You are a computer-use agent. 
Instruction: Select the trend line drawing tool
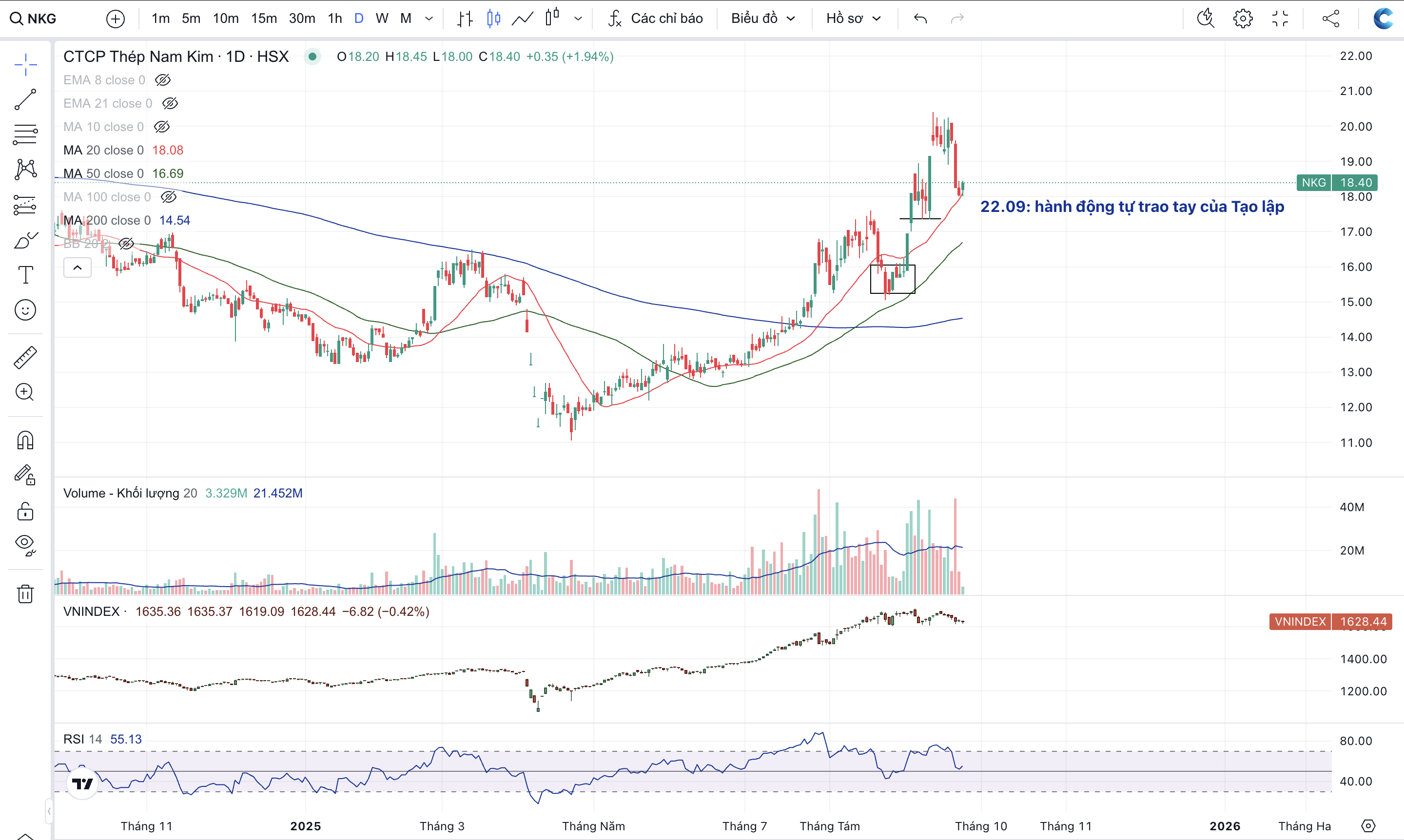click(25, 99)
